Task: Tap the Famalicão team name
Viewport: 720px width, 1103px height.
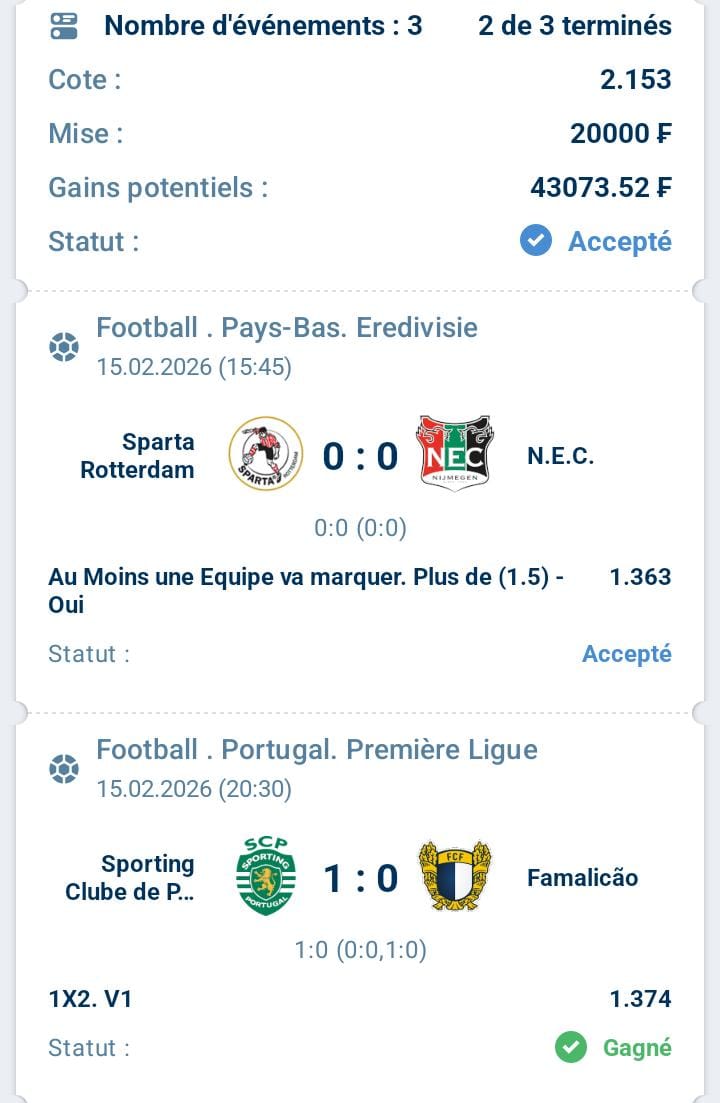Action: tap(582, 878)
